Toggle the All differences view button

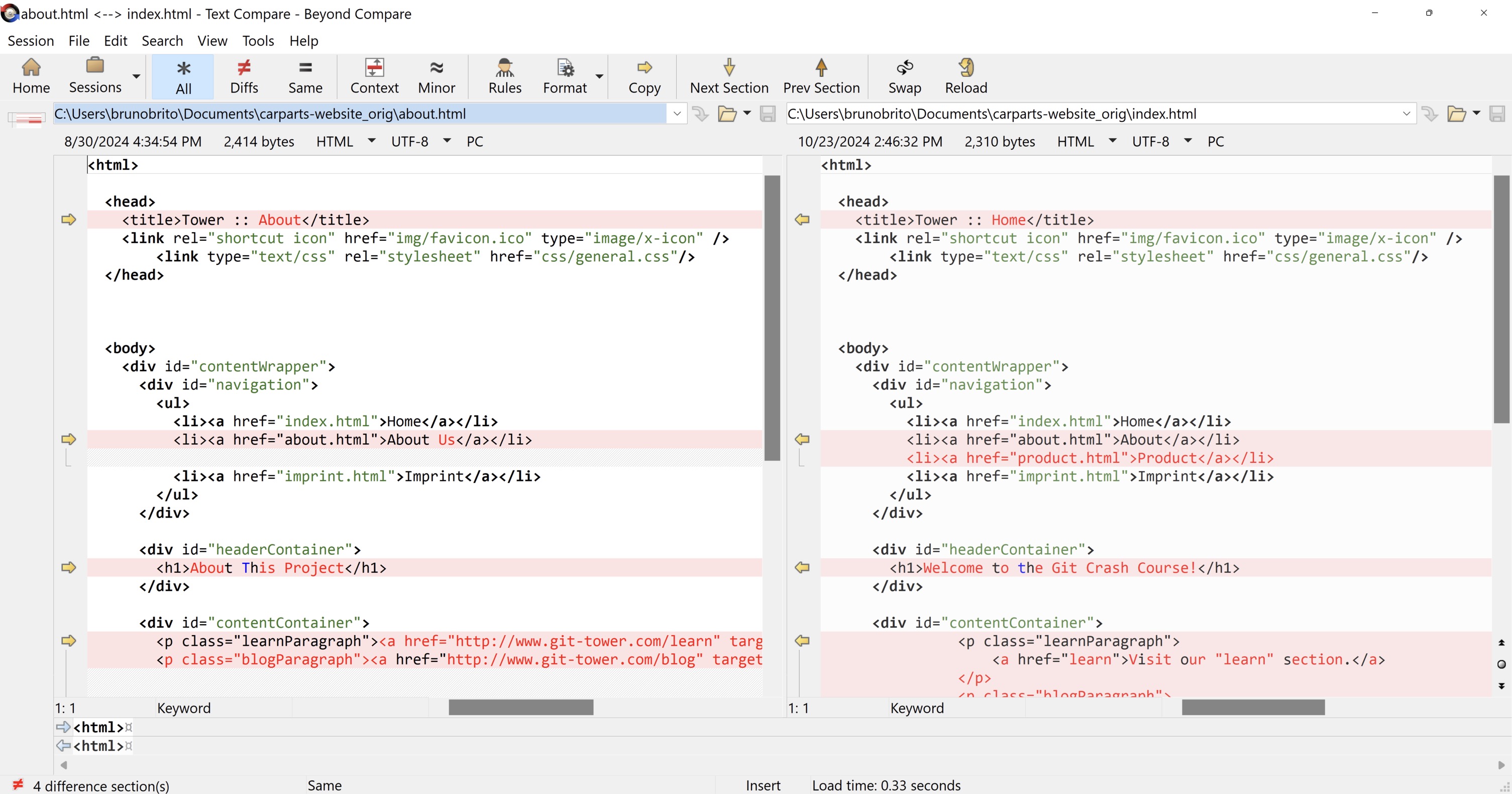pos(183,75)
